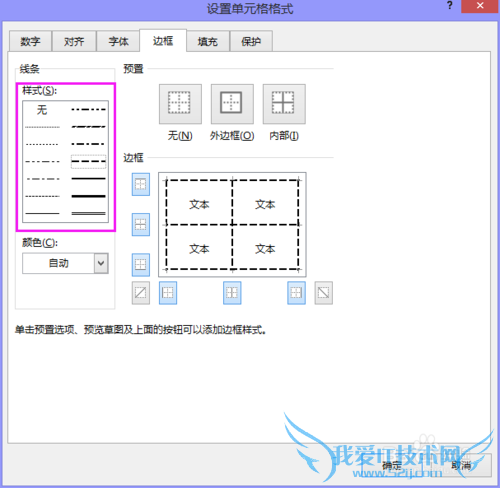
Task: Click the bottom-right 文本 preview cell
Action: point(265,249)
